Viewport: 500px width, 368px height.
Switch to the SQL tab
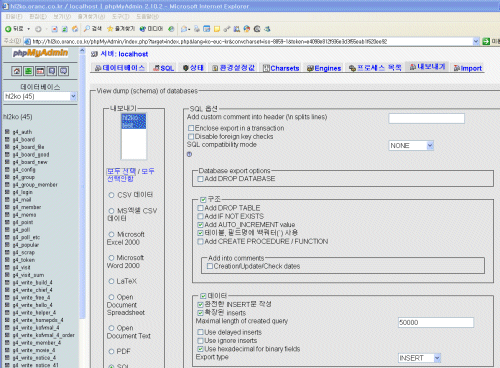coord(163,68)
